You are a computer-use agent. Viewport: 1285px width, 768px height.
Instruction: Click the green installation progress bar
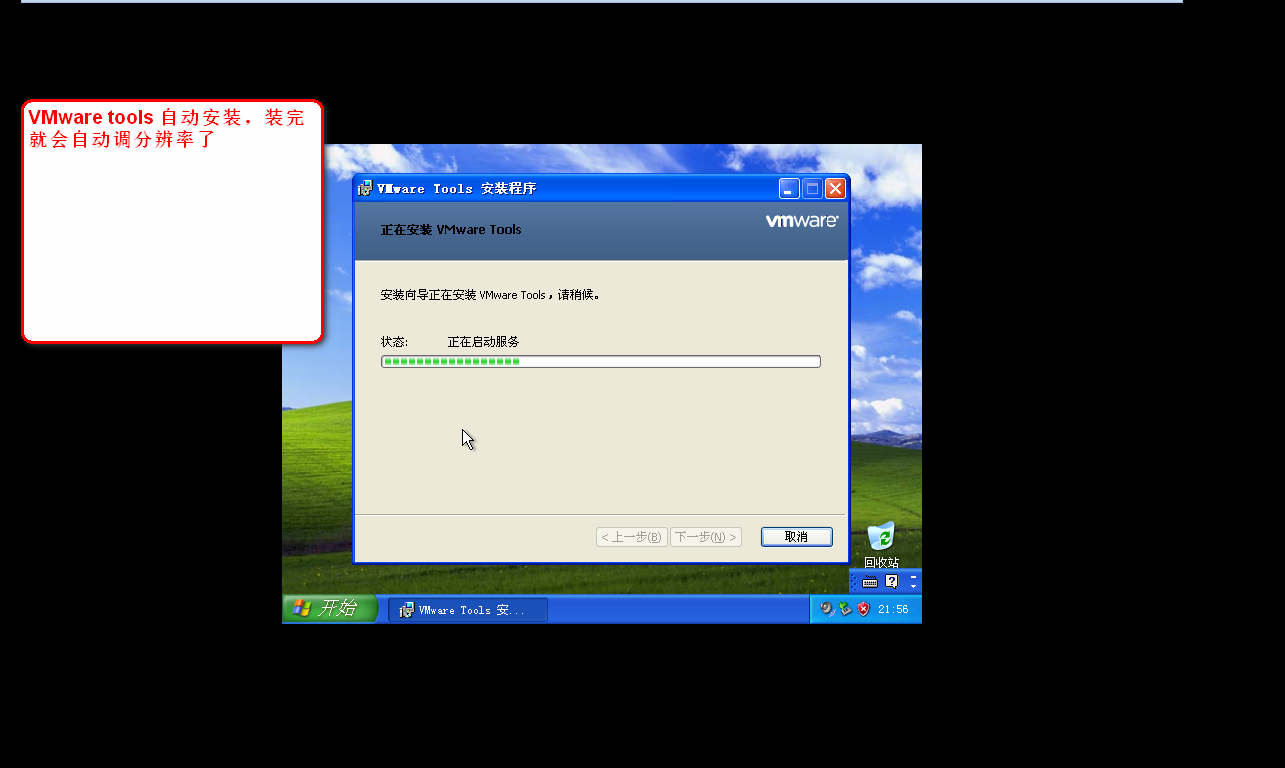click(601, 361)
